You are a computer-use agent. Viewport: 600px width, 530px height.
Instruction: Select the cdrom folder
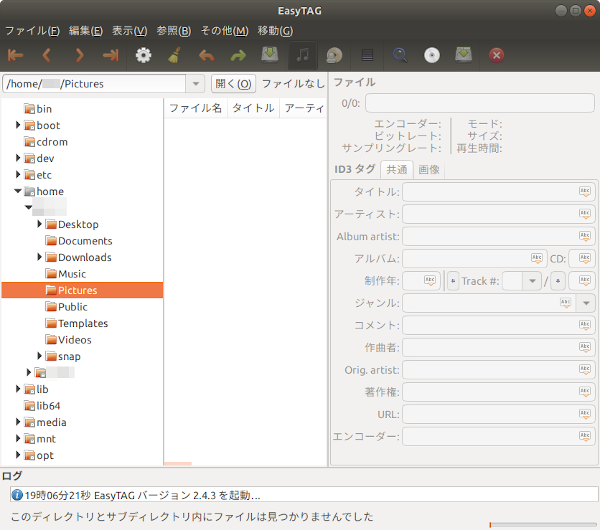52,142
